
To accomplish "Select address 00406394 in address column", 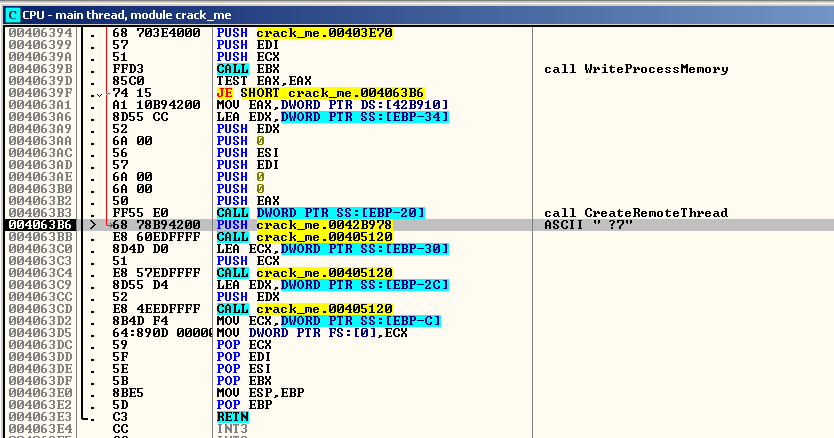I will [x=35, y=33].
